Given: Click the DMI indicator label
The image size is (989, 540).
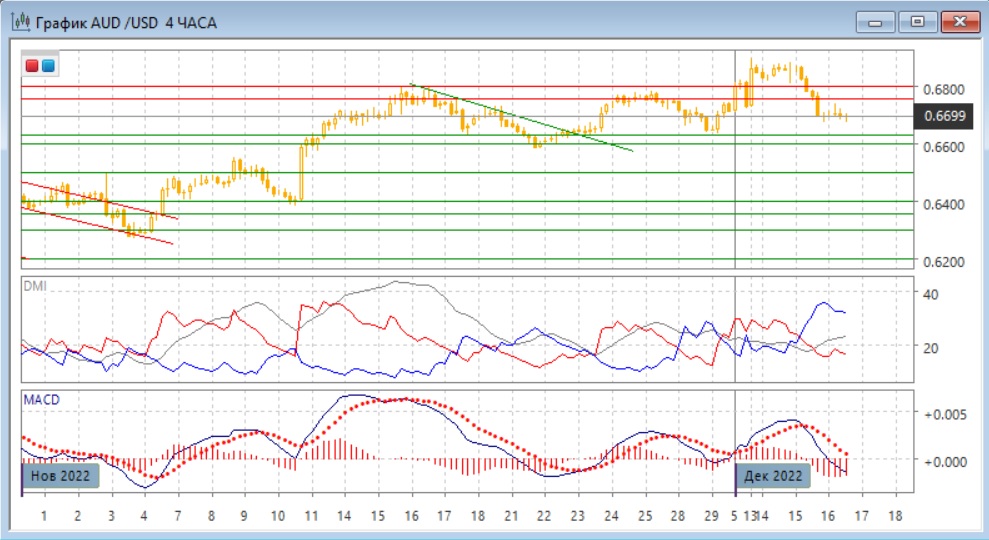Looking at the screenshot, I should click(x=36, y=286).
